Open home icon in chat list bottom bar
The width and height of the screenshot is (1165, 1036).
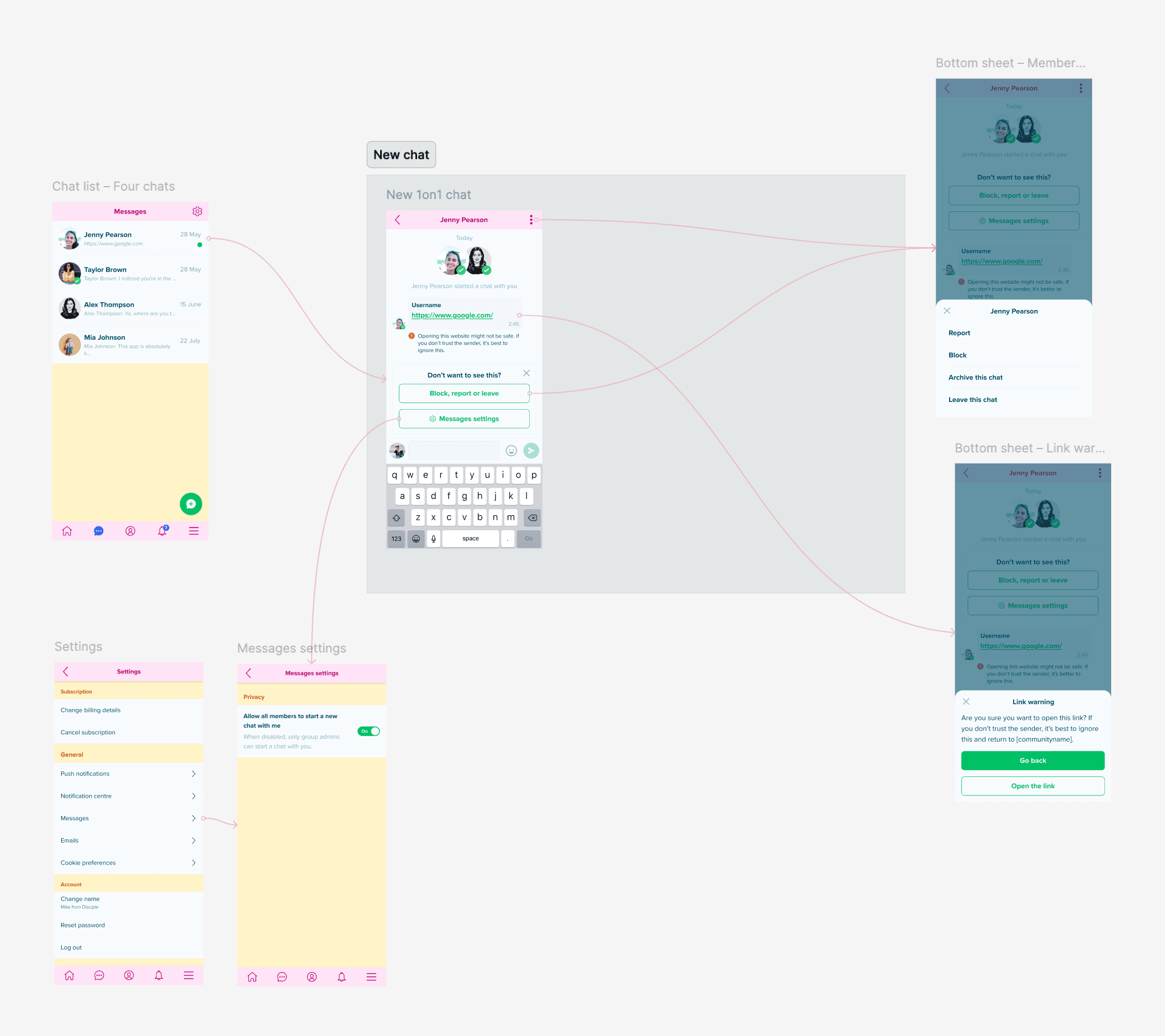67,531
